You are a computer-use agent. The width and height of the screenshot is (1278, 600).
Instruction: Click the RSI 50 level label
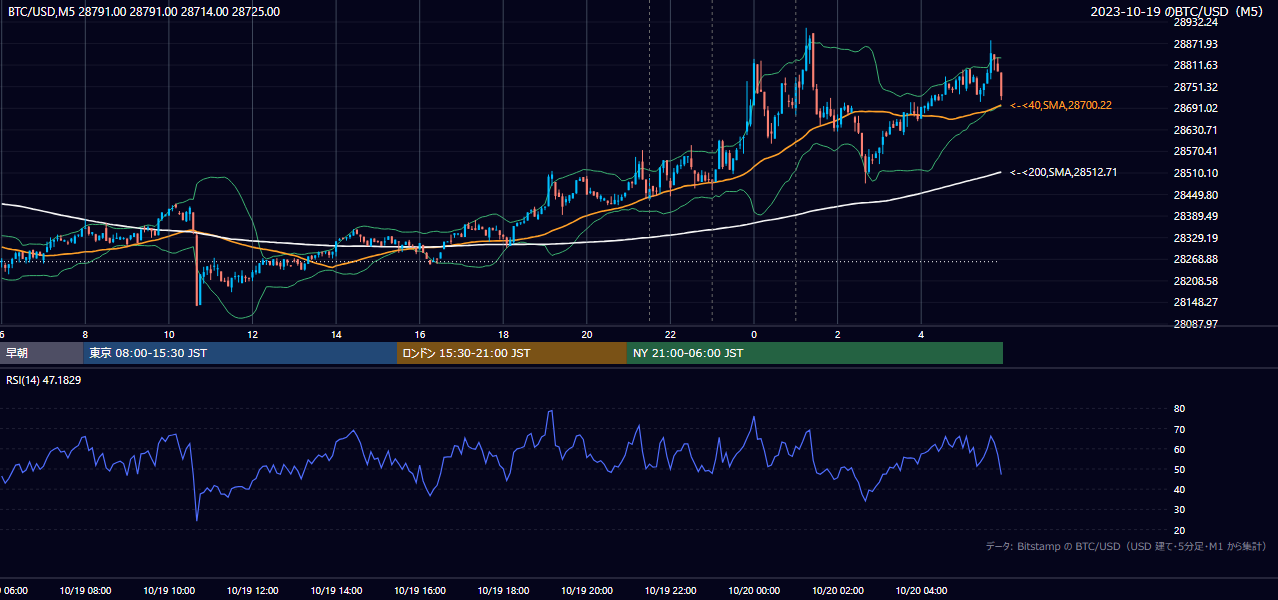(x=1179, y=469)
